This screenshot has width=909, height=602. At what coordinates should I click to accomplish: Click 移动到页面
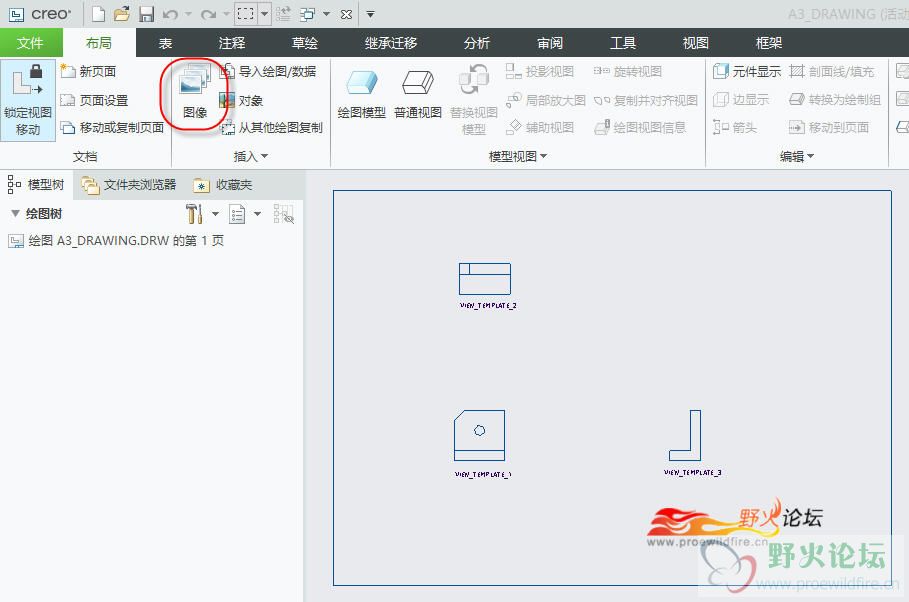829,128
